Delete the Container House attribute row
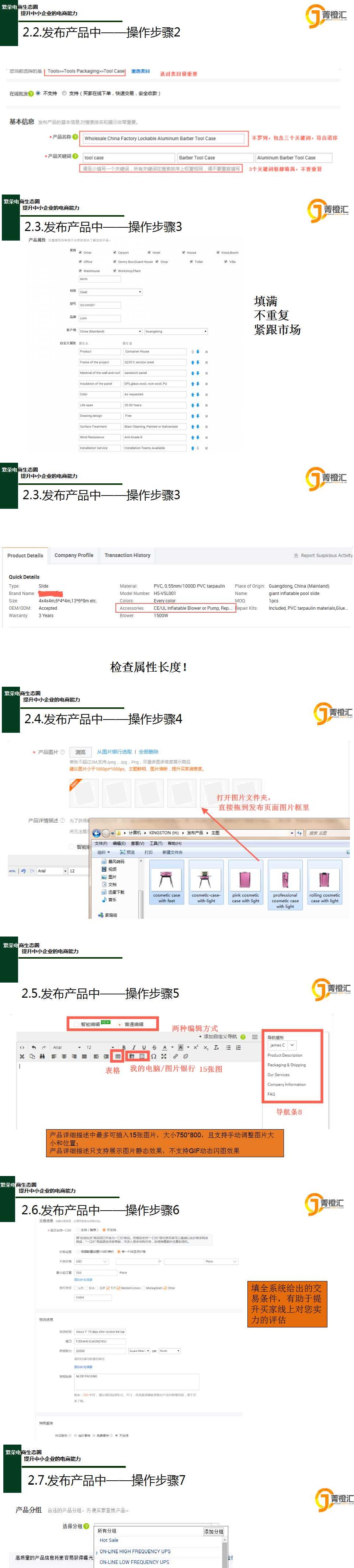 (206, 352)
